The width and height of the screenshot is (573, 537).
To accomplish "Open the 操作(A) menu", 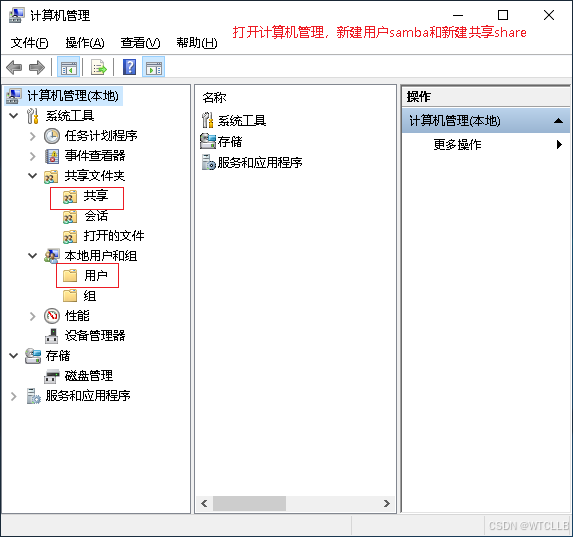I will (85, 43).
